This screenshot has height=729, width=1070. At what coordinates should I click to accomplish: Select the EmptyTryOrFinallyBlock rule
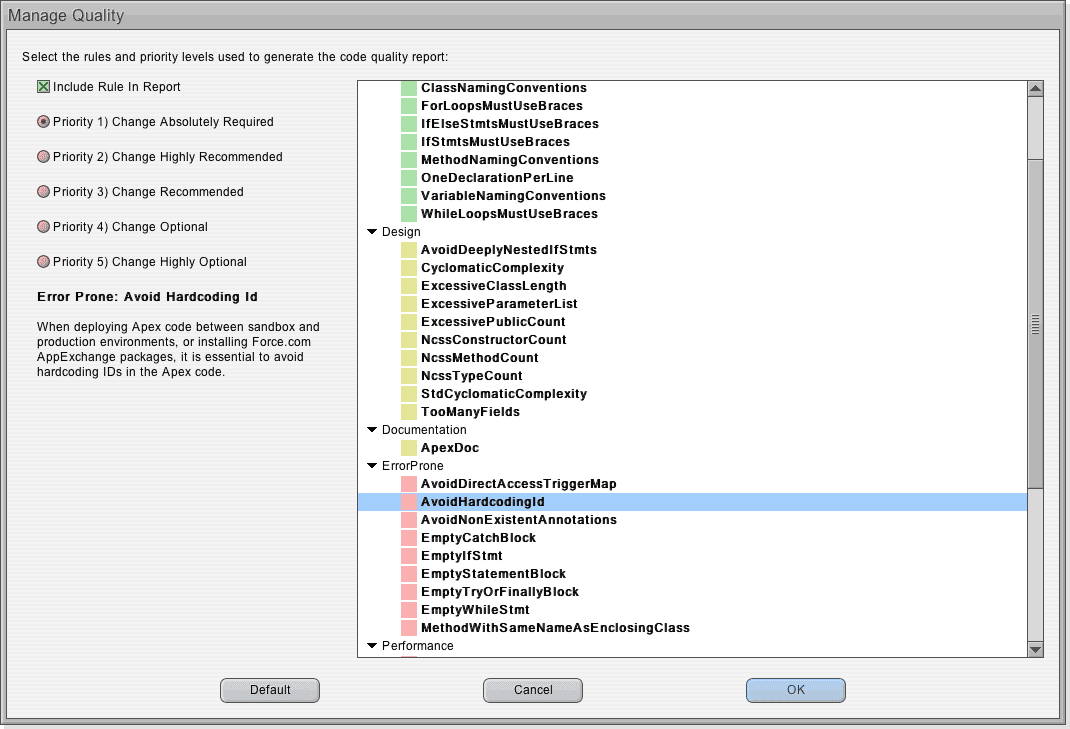coord(500,592)
